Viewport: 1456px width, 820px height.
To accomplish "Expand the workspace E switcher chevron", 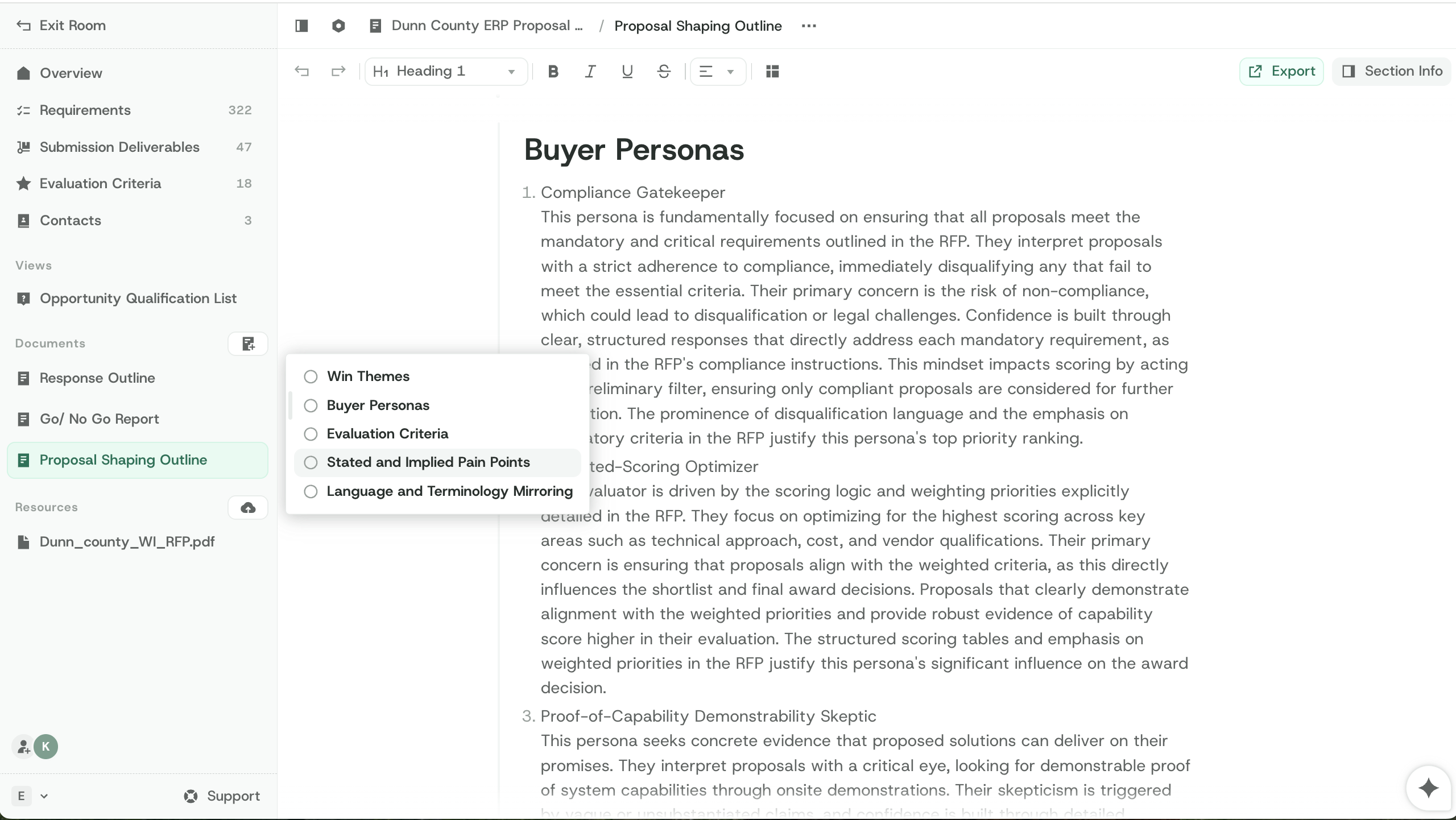I will click(44, 796).
